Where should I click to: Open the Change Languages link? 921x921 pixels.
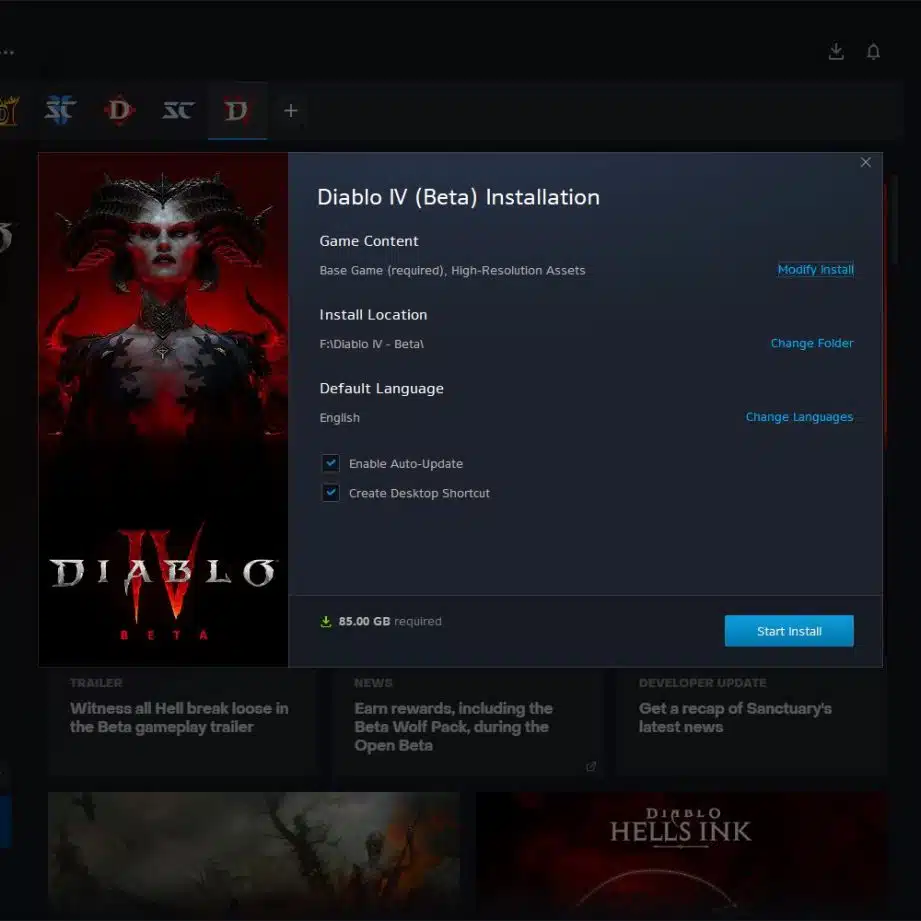coord(799,417)
